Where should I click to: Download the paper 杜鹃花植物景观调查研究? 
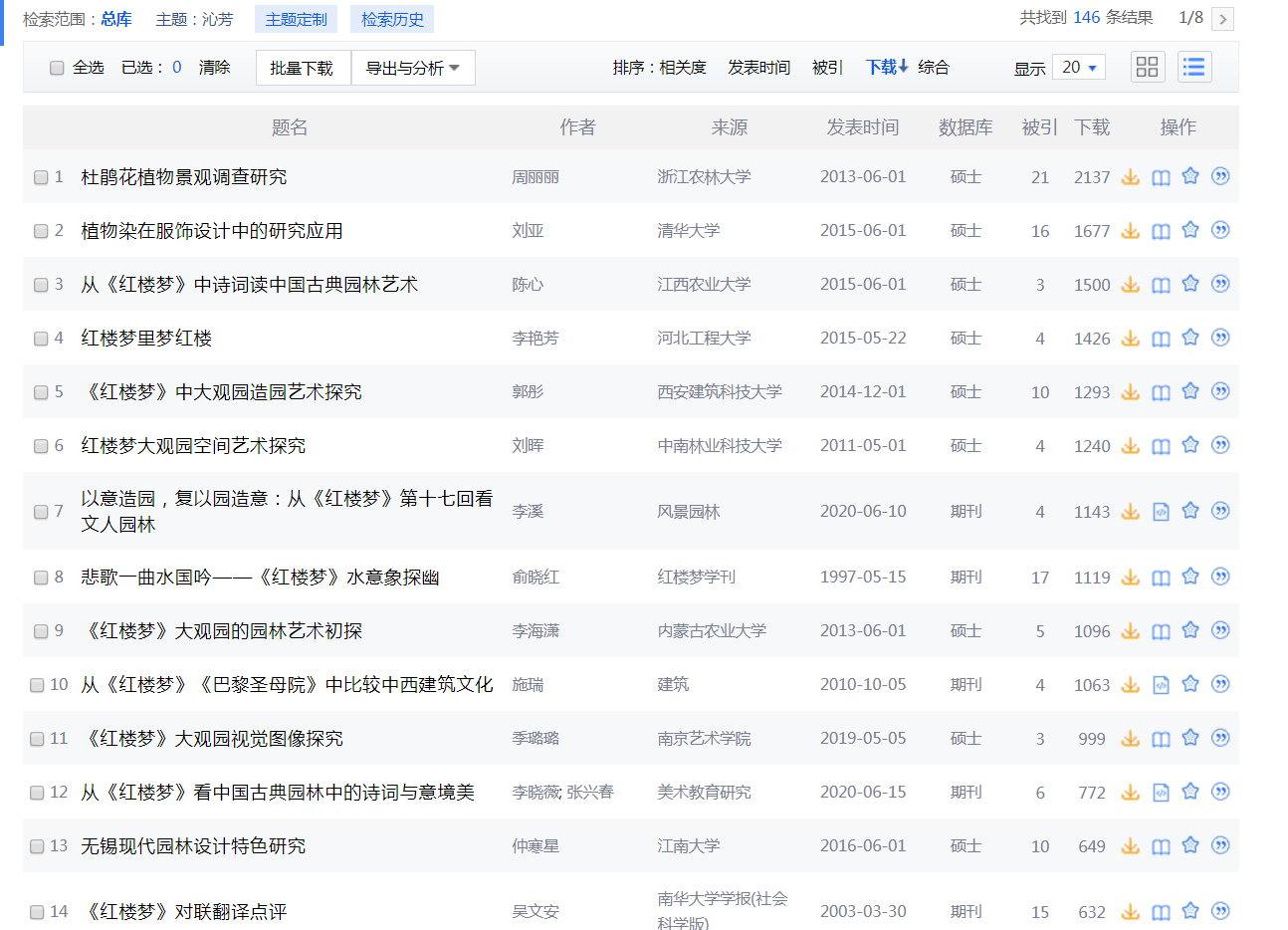tap(1131, 176)
